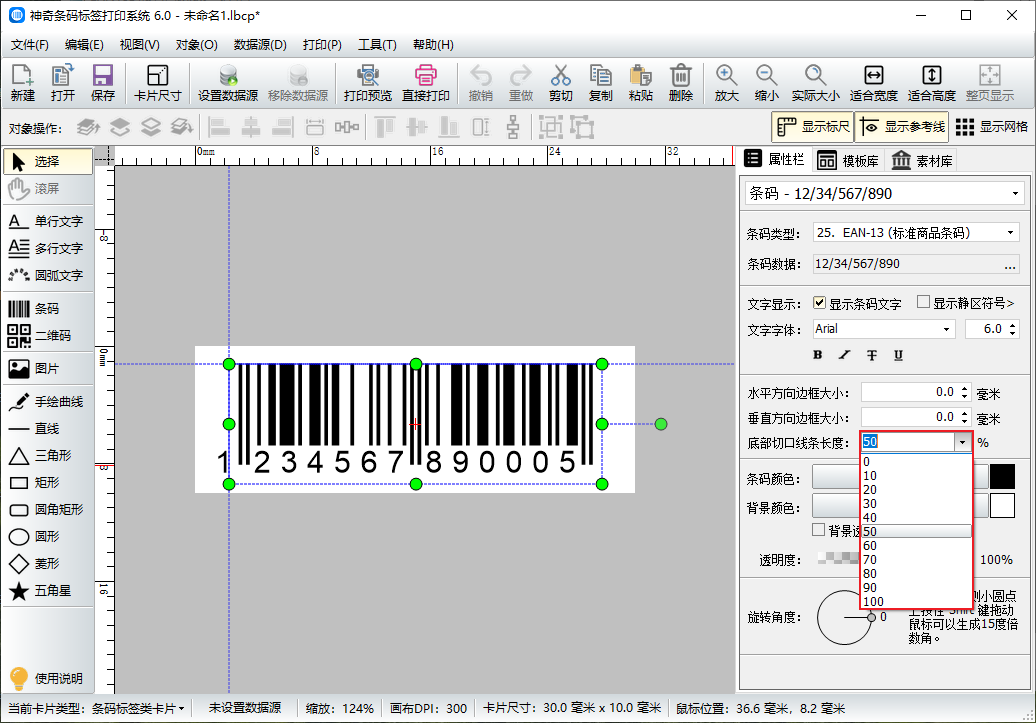Choose 0 in the open list
The width and height of the screenshot is (1036, 723).
pos(916,462)
